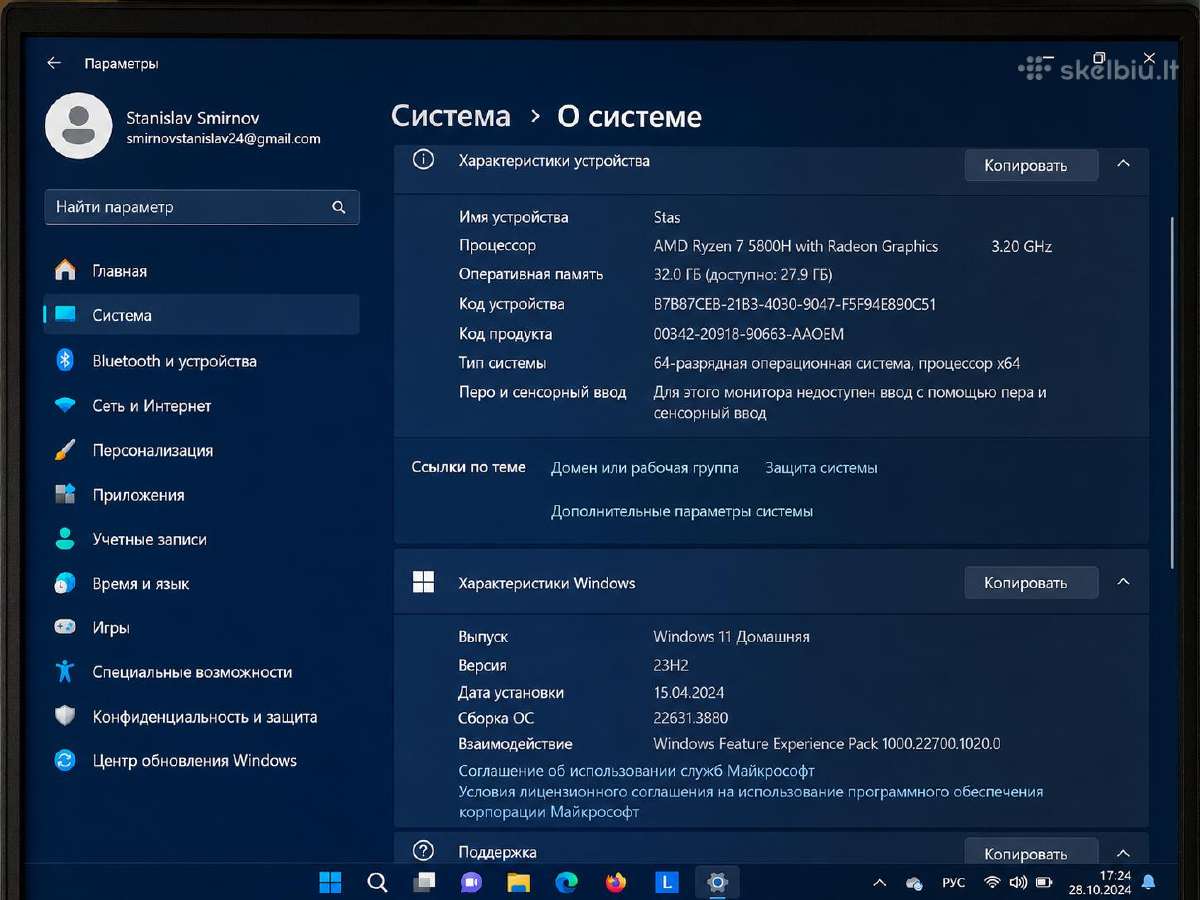Open Приложения settings
This screenshot has width=1200, height=900.
point(201,495)
